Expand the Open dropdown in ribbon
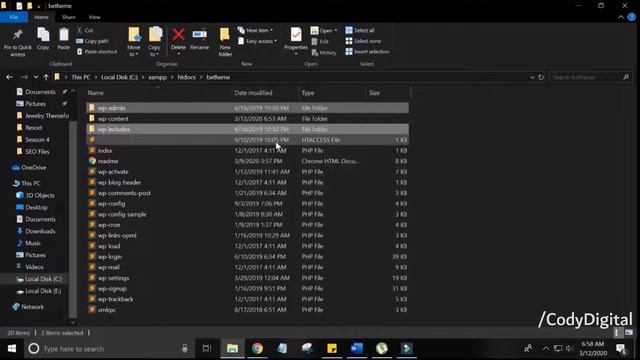This screenshot has height=360, width=640. [324, 31]
